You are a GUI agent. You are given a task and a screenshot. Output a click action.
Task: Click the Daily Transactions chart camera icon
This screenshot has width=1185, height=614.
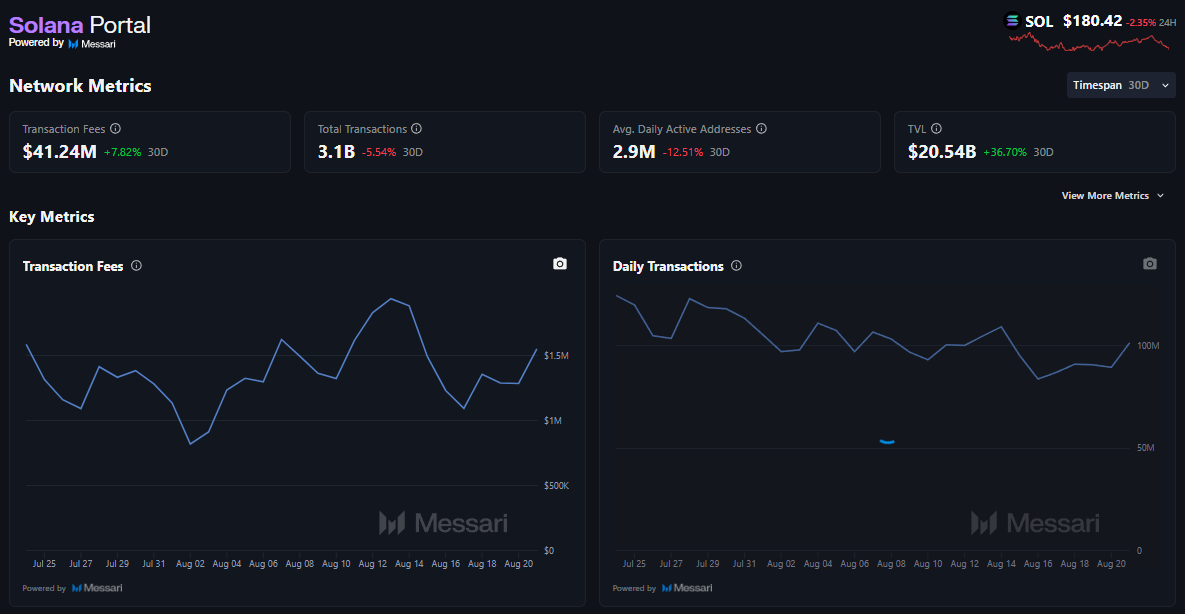(x=1149, y=264)
